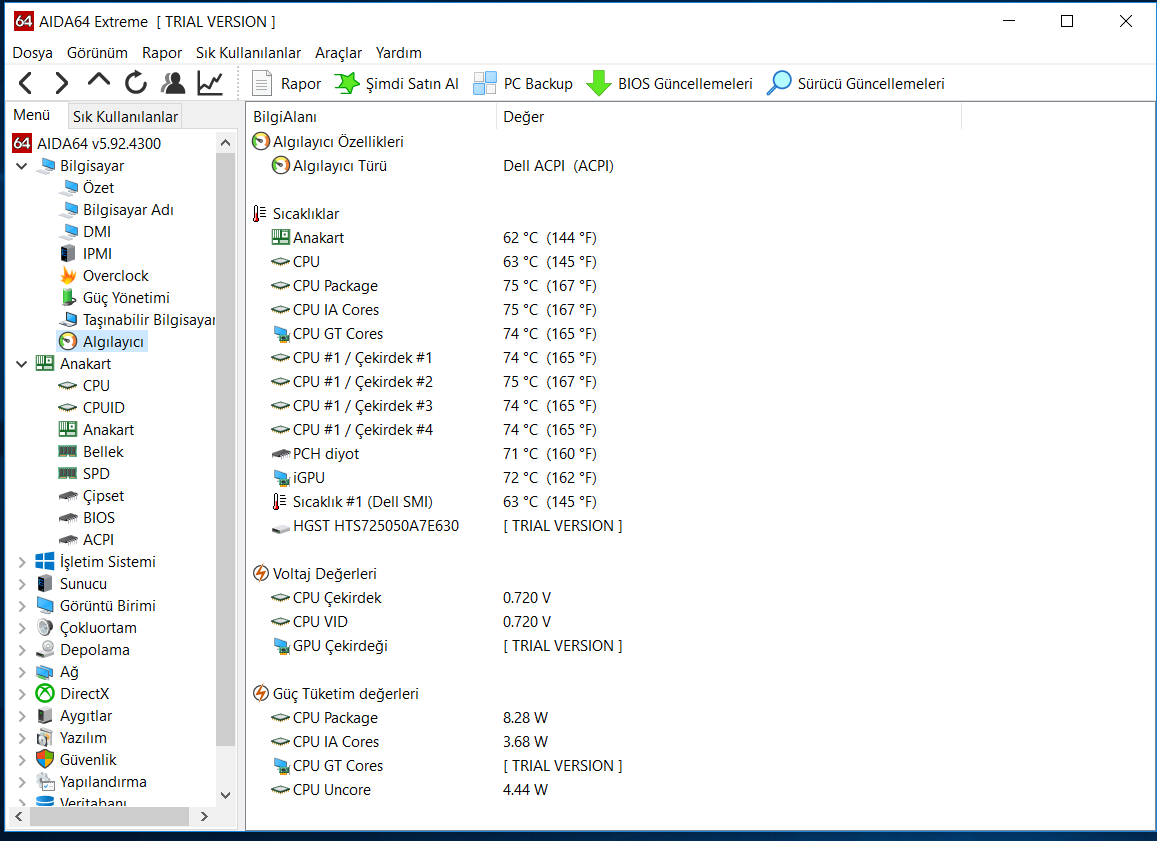The height and width of the screenshot is (841, 1157).
Task: Select Overclock in the tree
Action: pyautogui.click(x=115, y=276)
